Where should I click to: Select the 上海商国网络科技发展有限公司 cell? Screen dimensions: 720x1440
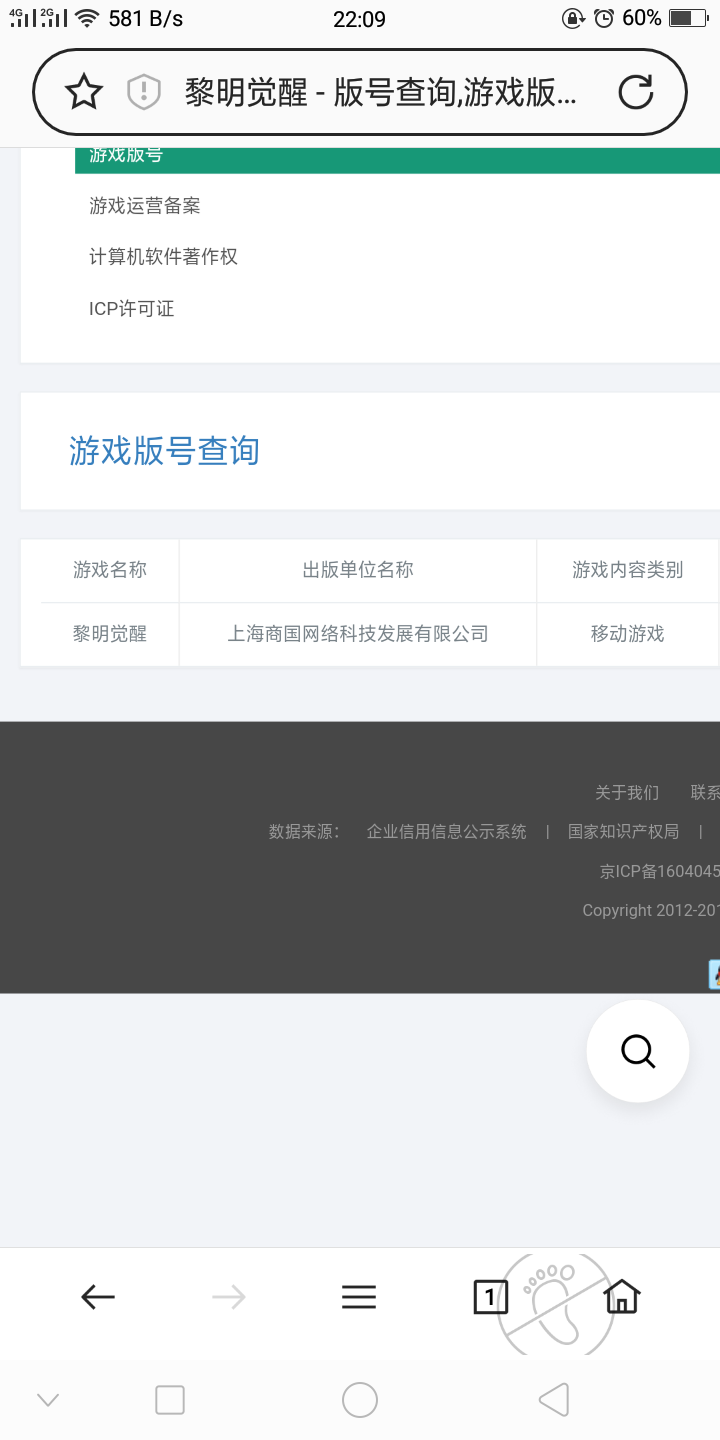358,634
